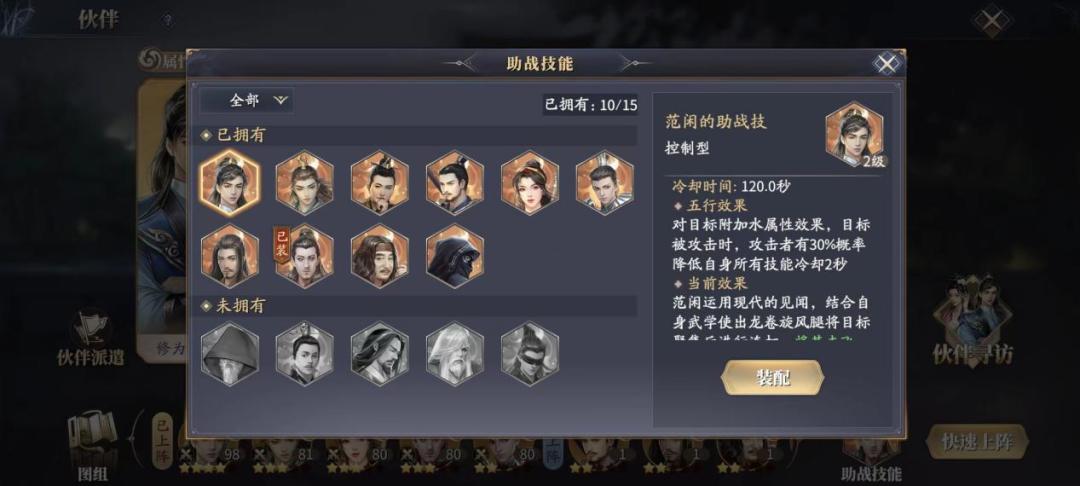Image resolution: width=1080 pixels, height=486 pixels.
Task: Select the grey hooded unowned character
Action: tap(230, 353)
